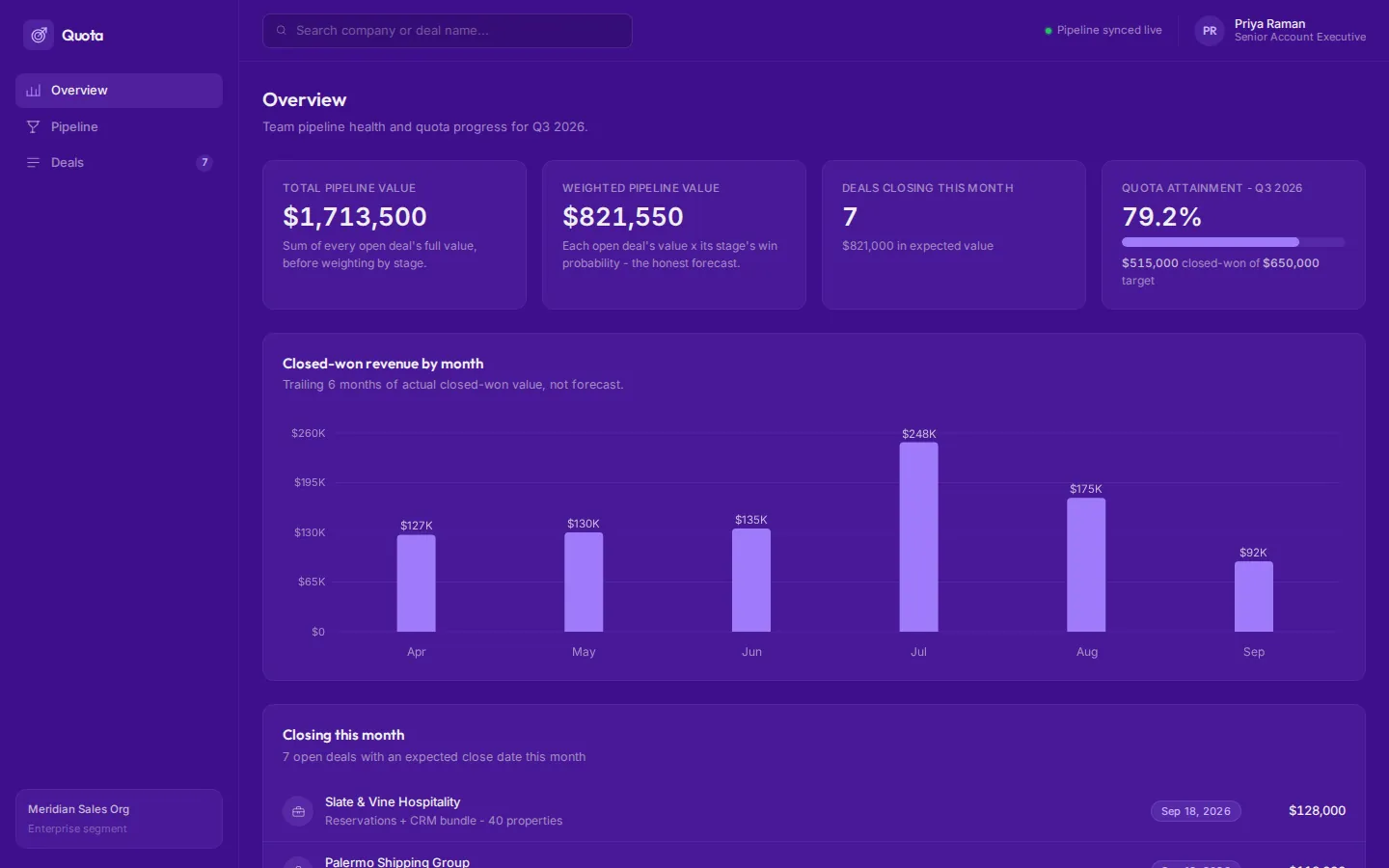The width and height of the screenshot is (1389, 868).
Task: Click the PR user avatar
Action: click(1210, 31)
